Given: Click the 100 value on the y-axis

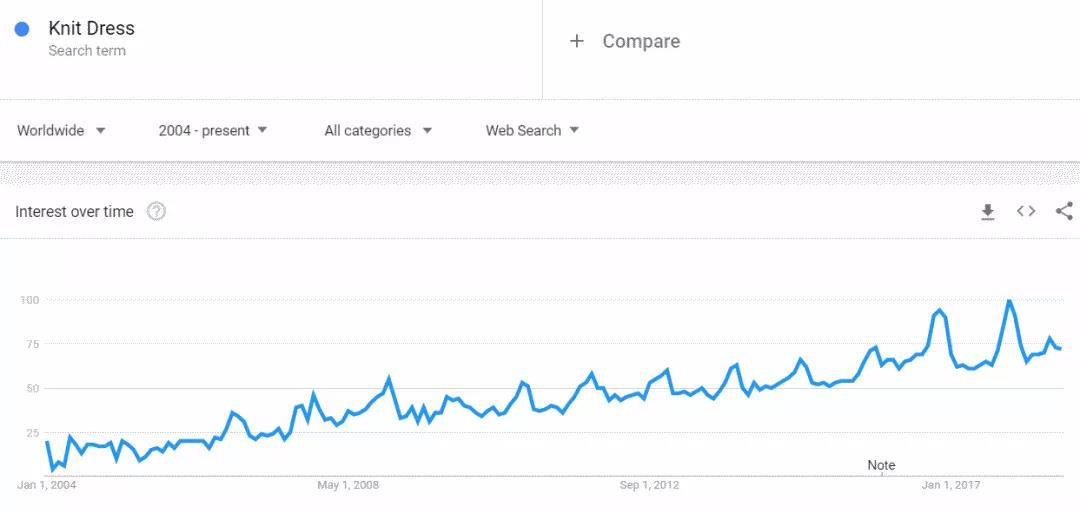Looking at the screenshot, I should [28, 300].
